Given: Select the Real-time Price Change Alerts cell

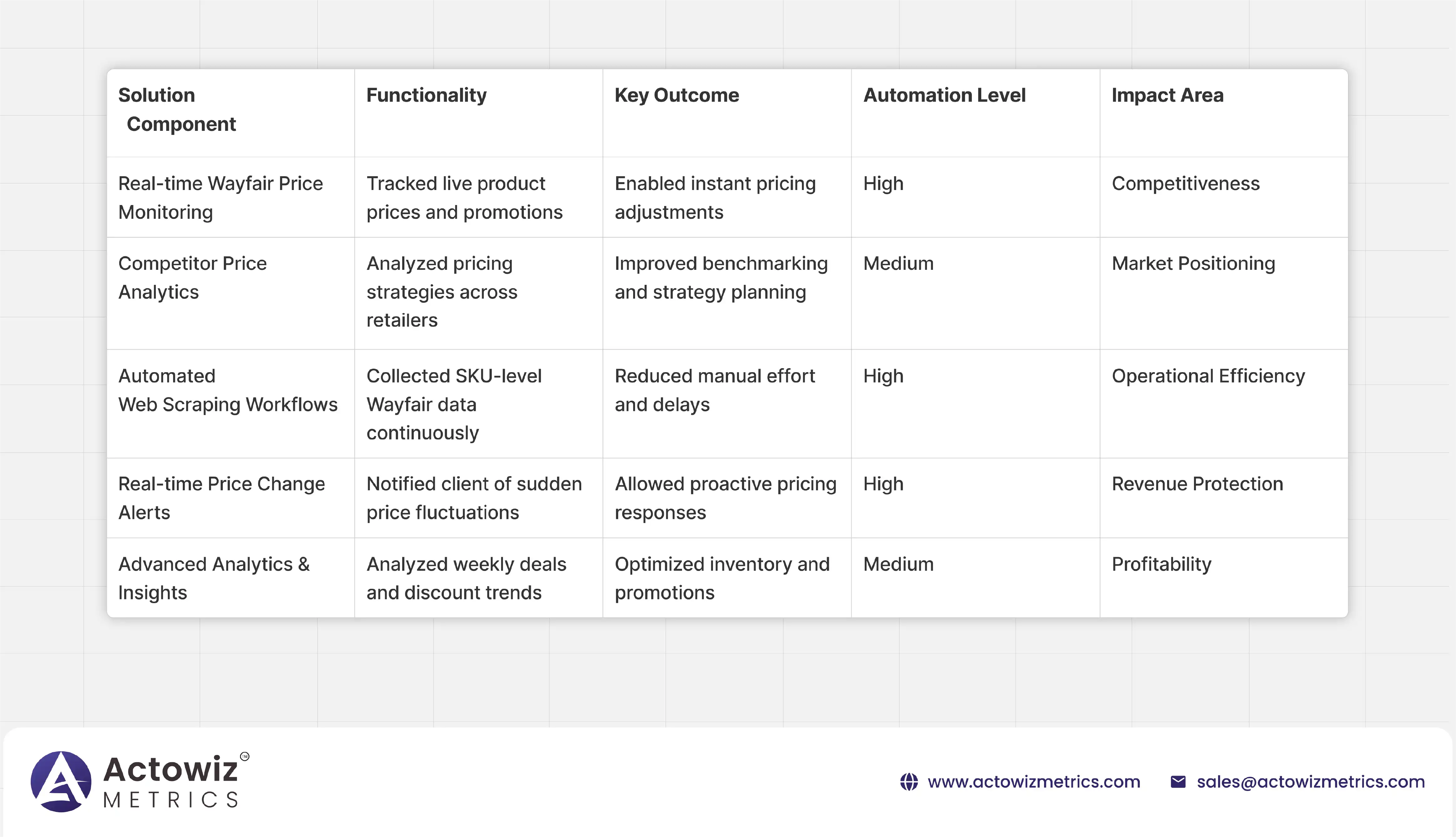Looking at the screenshot, I should [x=221, y=498].
